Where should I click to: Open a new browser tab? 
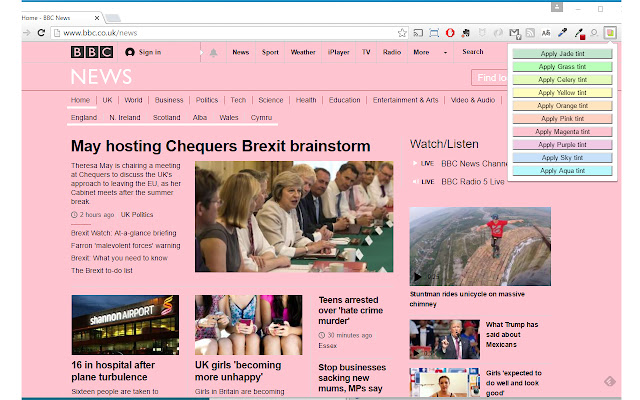tap(113, 18)
